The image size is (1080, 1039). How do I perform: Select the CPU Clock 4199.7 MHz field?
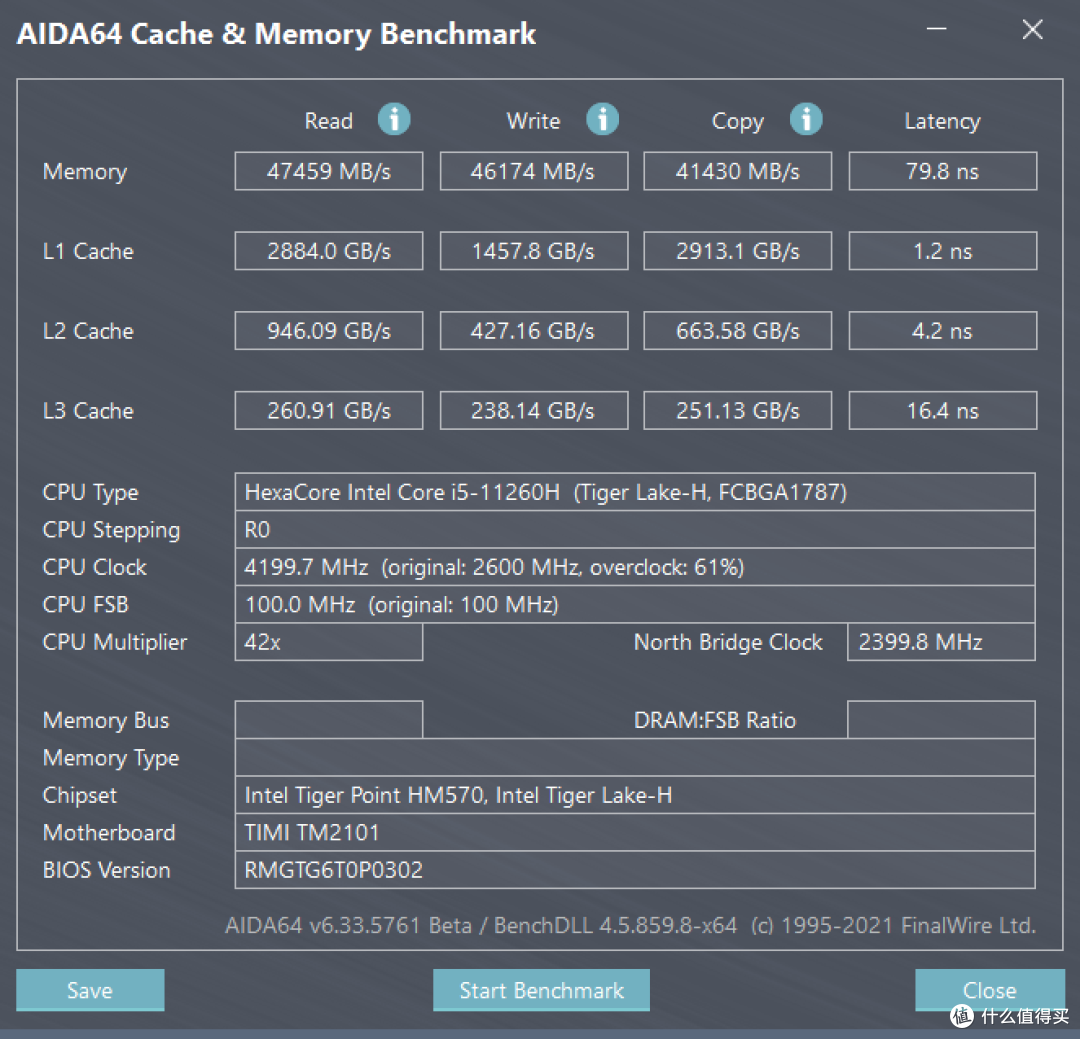(634, 567)
